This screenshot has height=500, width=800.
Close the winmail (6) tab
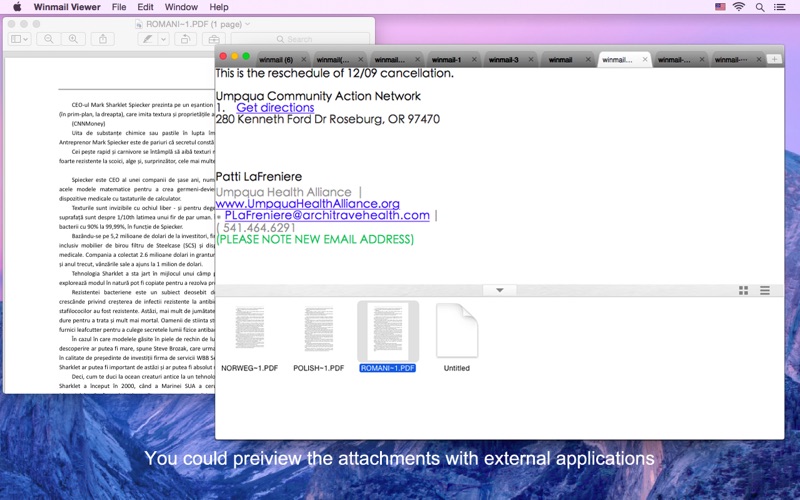pyautogui.click(x=304, y=60)
